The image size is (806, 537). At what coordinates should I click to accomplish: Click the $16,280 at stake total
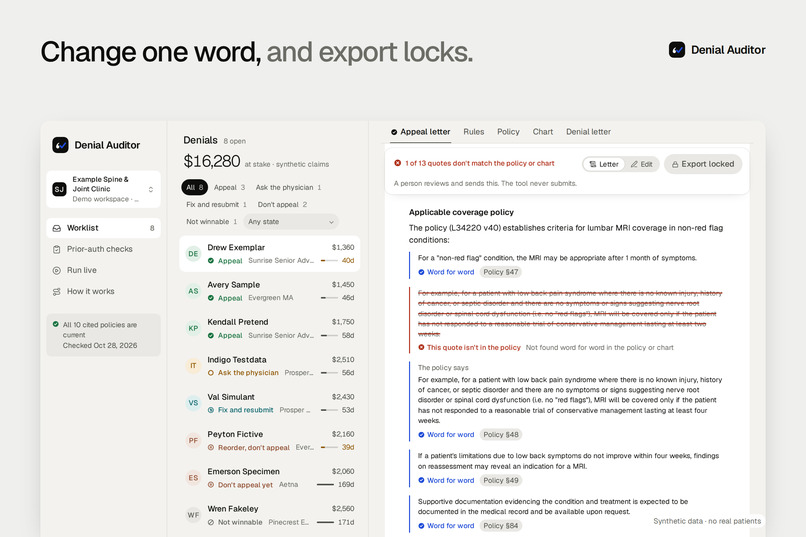tap(212, 161)
